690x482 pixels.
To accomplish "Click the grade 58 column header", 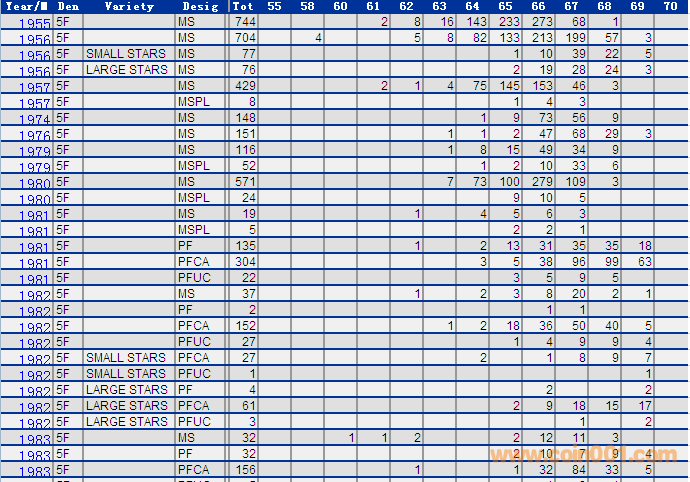I will click(307, 6).
